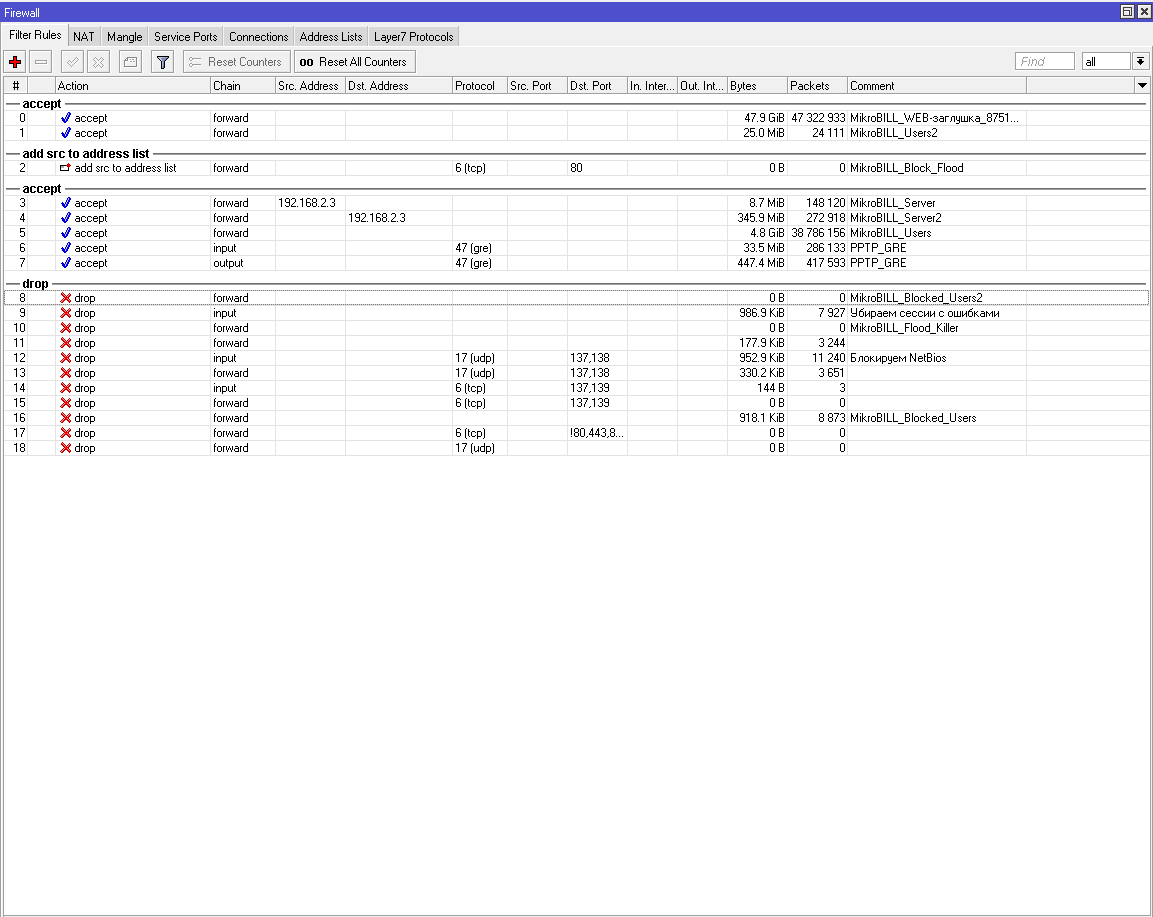The width and height of the screenshot is (1153, 917).
Task: Open the Address Lists tab
Action: [x=331, y=37]
